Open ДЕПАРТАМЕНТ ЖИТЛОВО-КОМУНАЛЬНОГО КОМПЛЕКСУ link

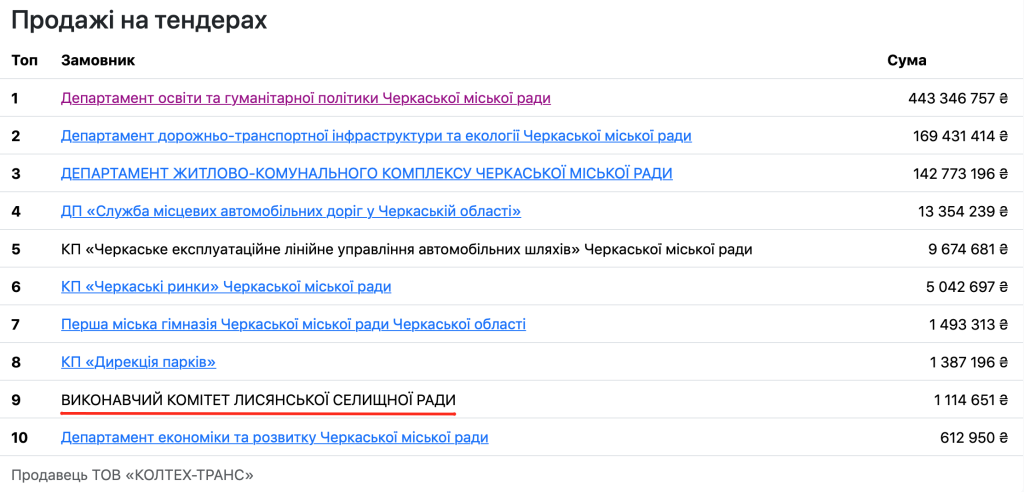[x=366, y=174]
